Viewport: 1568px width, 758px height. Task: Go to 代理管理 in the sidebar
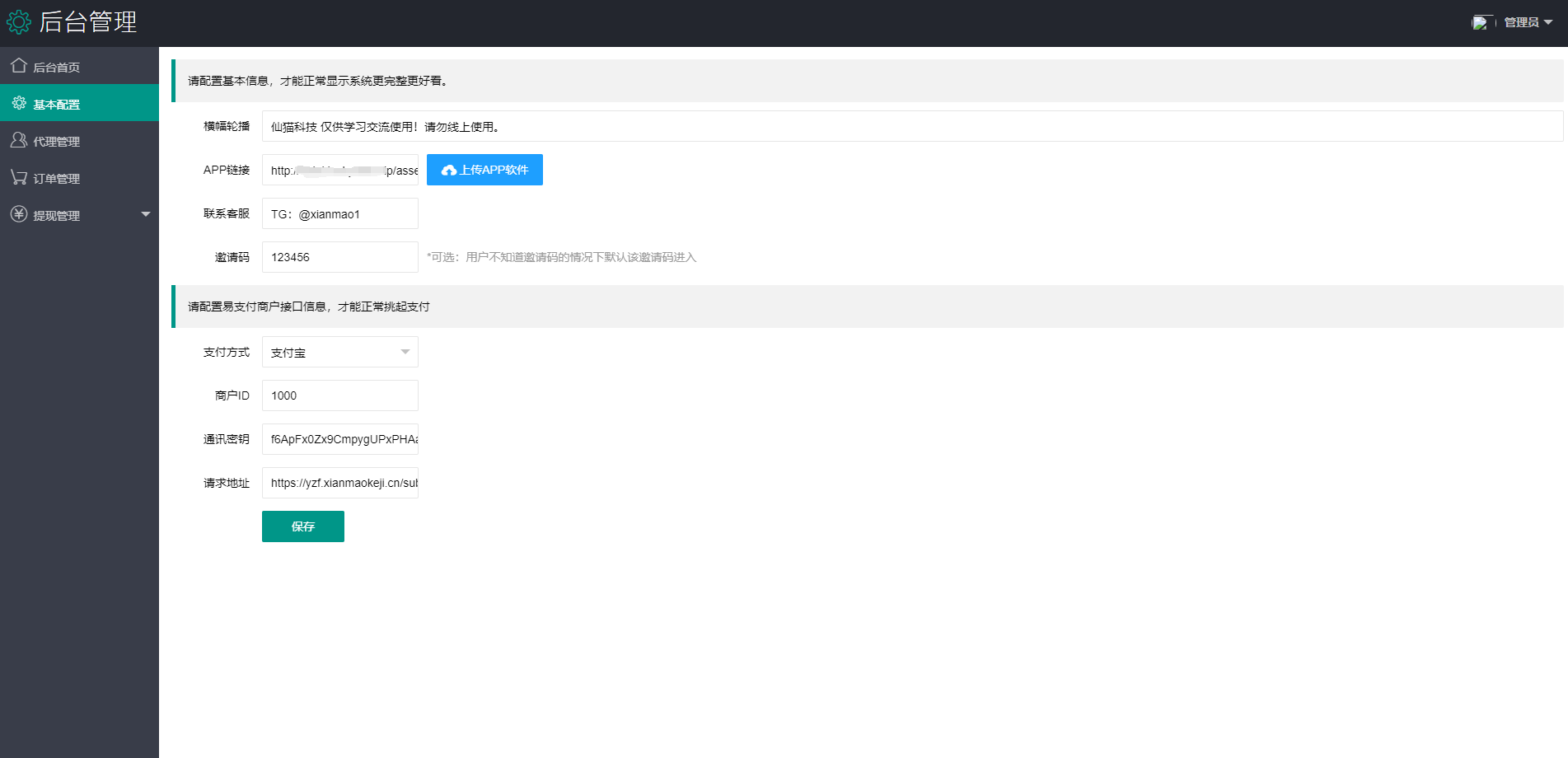pos(79,140)
